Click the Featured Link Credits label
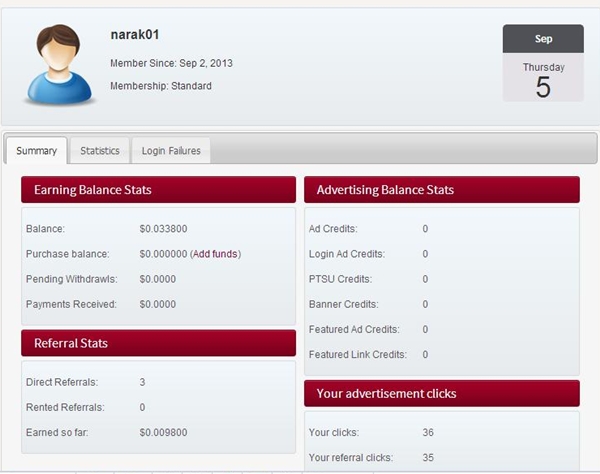This screenshot has width=600, height=474. tap(357, 355)
